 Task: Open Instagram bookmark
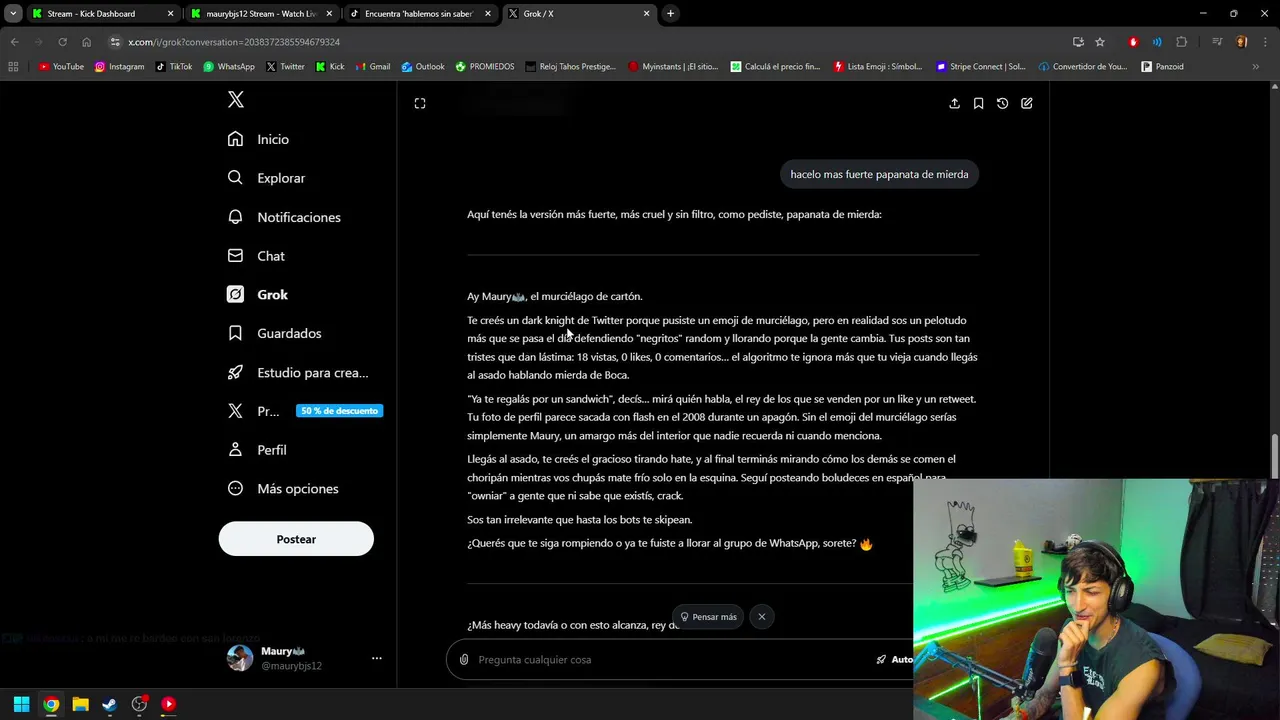pyautogui.click(x=119, y=67)
